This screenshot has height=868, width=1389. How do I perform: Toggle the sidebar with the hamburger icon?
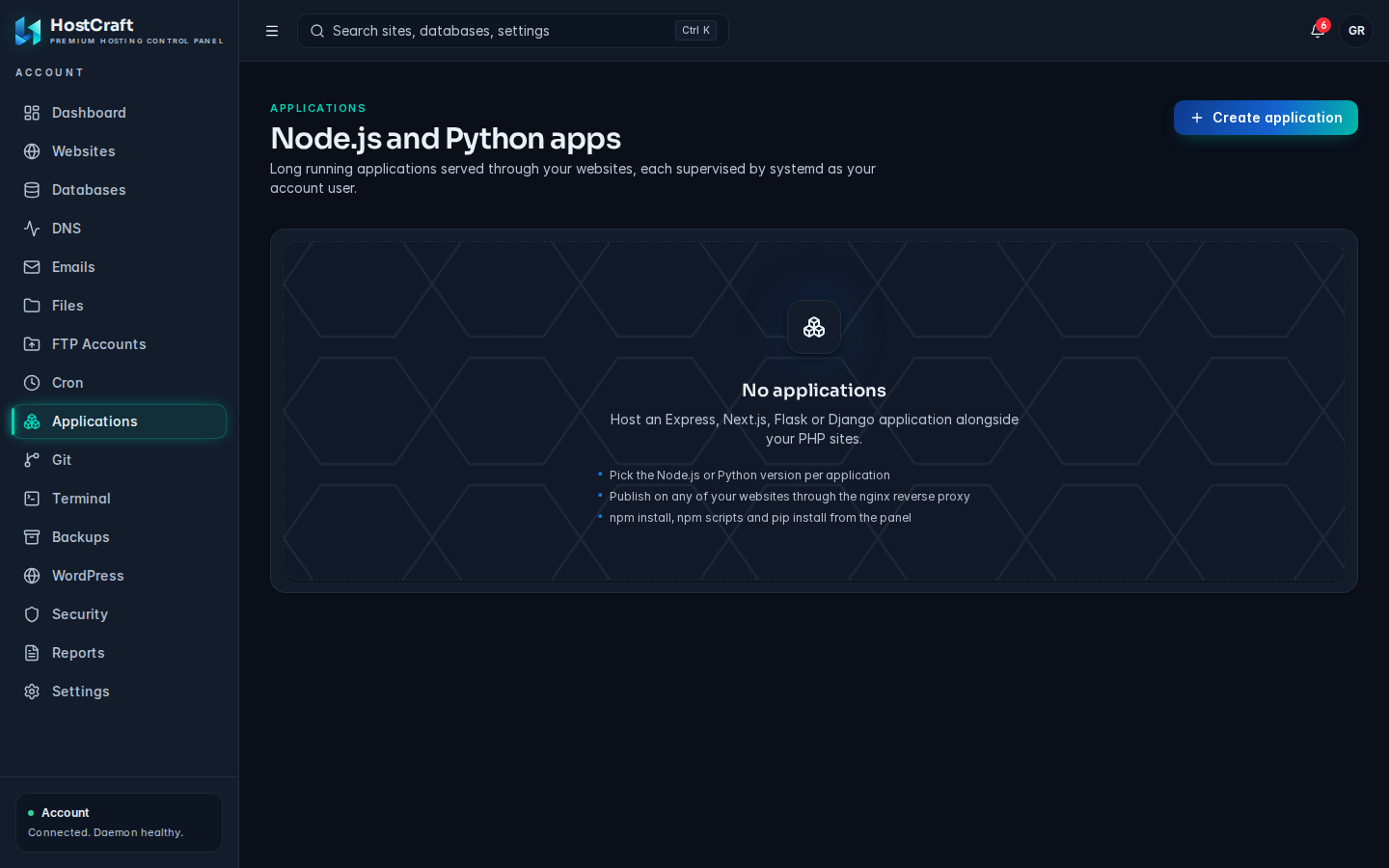[x=272, y=31]
